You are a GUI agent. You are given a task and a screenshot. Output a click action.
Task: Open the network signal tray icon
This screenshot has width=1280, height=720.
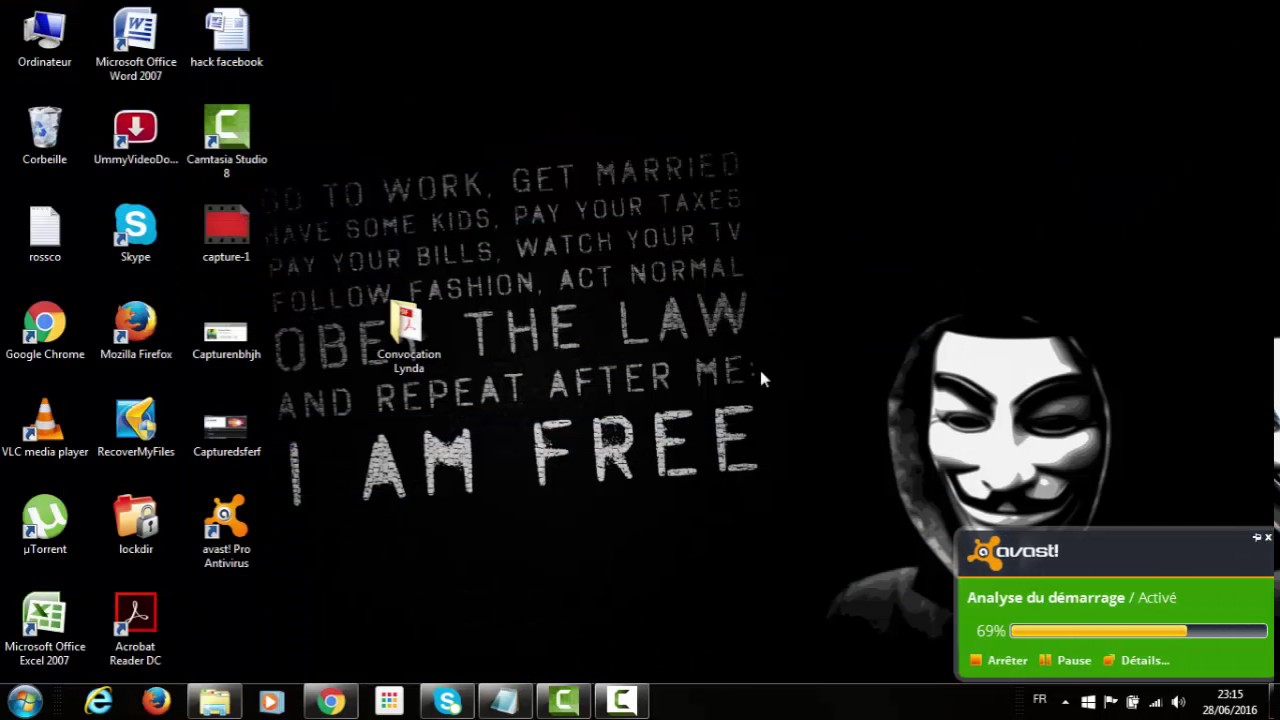tap(1155, 702)
